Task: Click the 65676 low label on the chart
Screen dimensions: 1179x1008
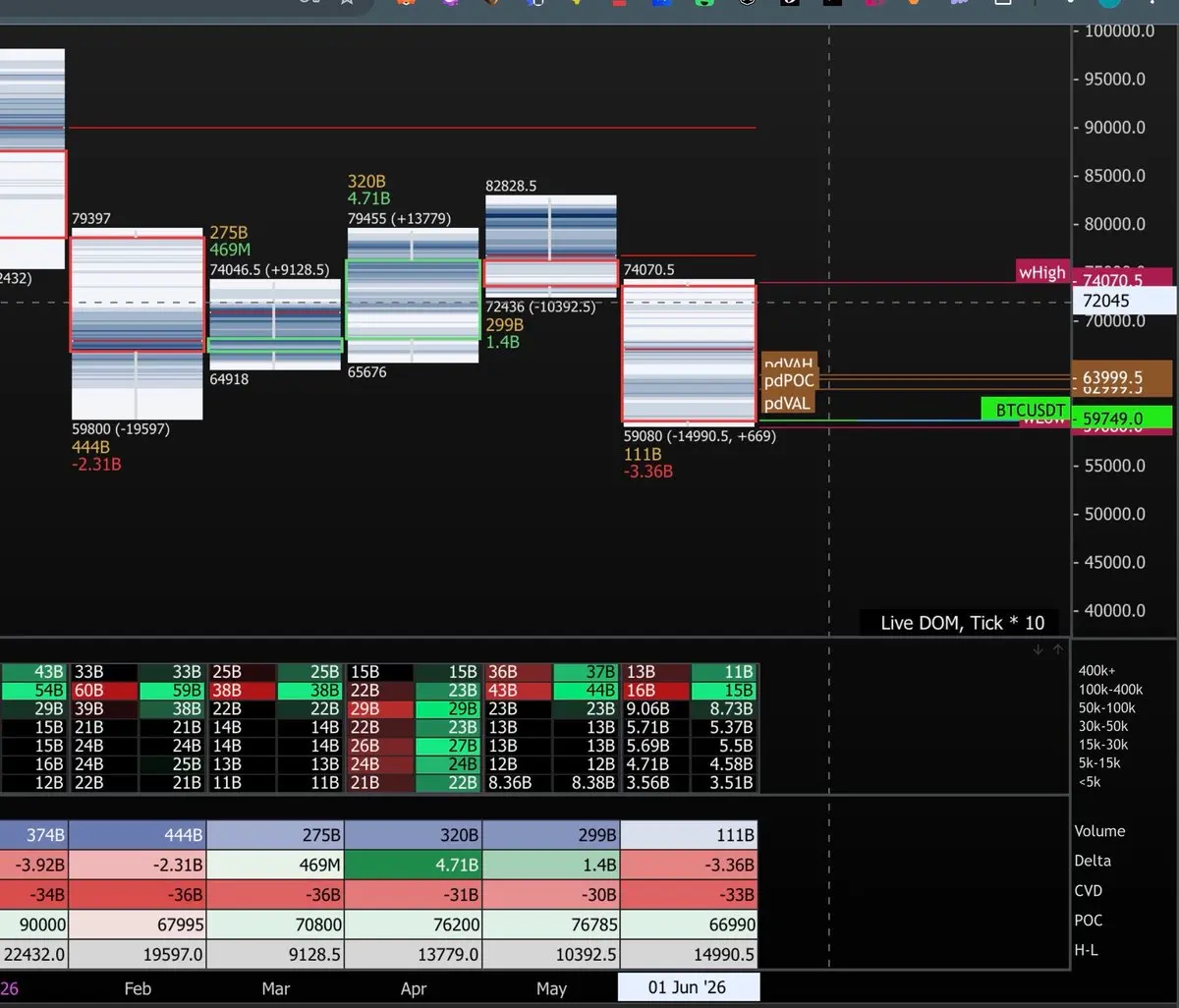Action: pos(366,372)
